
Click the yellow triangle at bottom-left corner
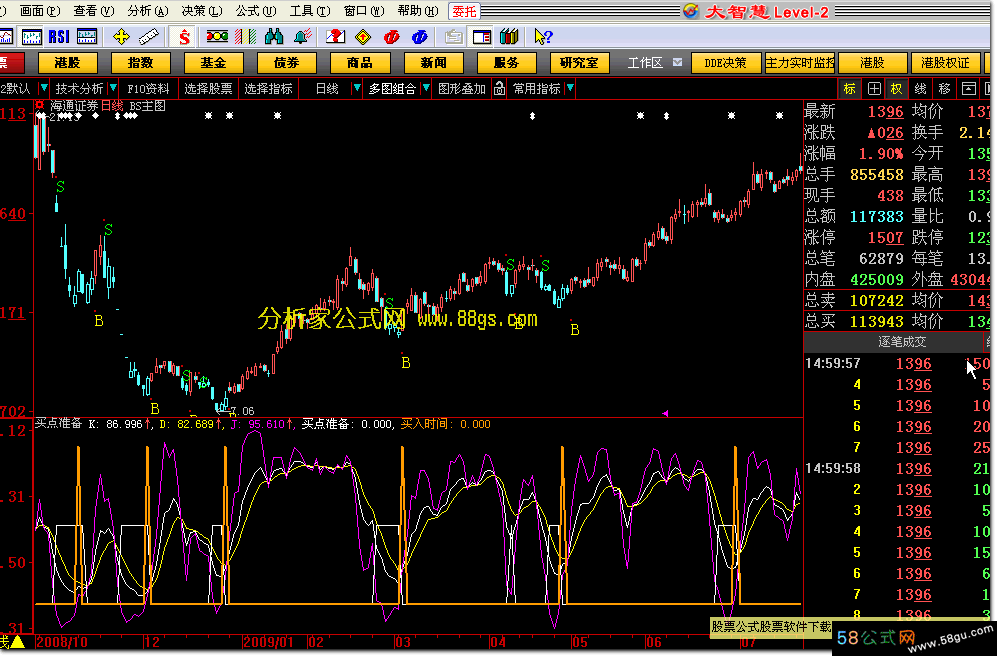pos(17,642)
